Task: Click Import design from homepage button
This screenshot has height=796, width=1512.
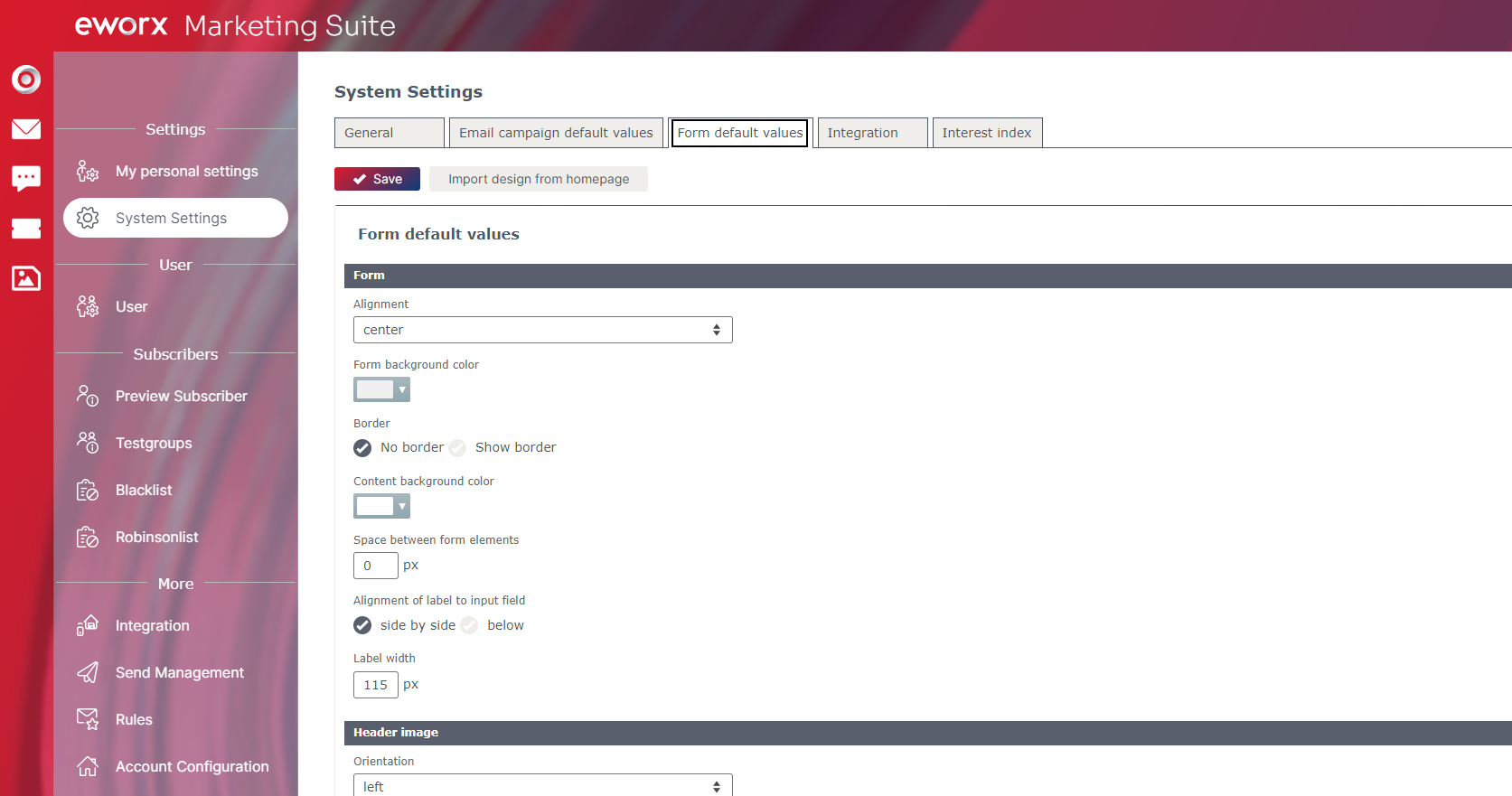Action: point(539,179)
